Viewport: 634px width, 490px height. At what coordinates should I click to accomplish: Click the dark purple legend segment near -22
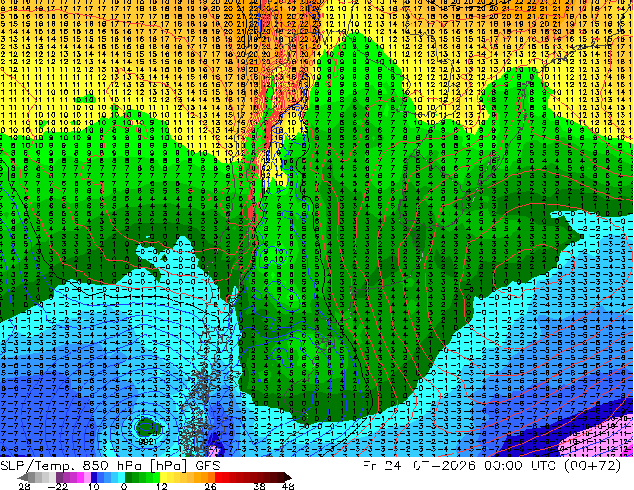[59, 477]
